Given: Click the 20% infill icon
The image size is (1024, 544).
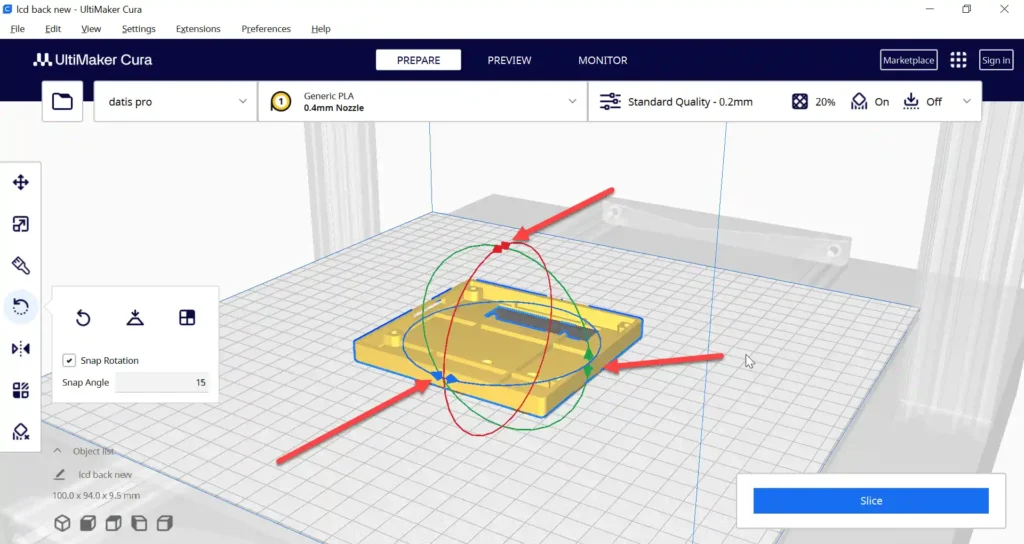Looking at the screenshot, I should [x=800, y=101].
